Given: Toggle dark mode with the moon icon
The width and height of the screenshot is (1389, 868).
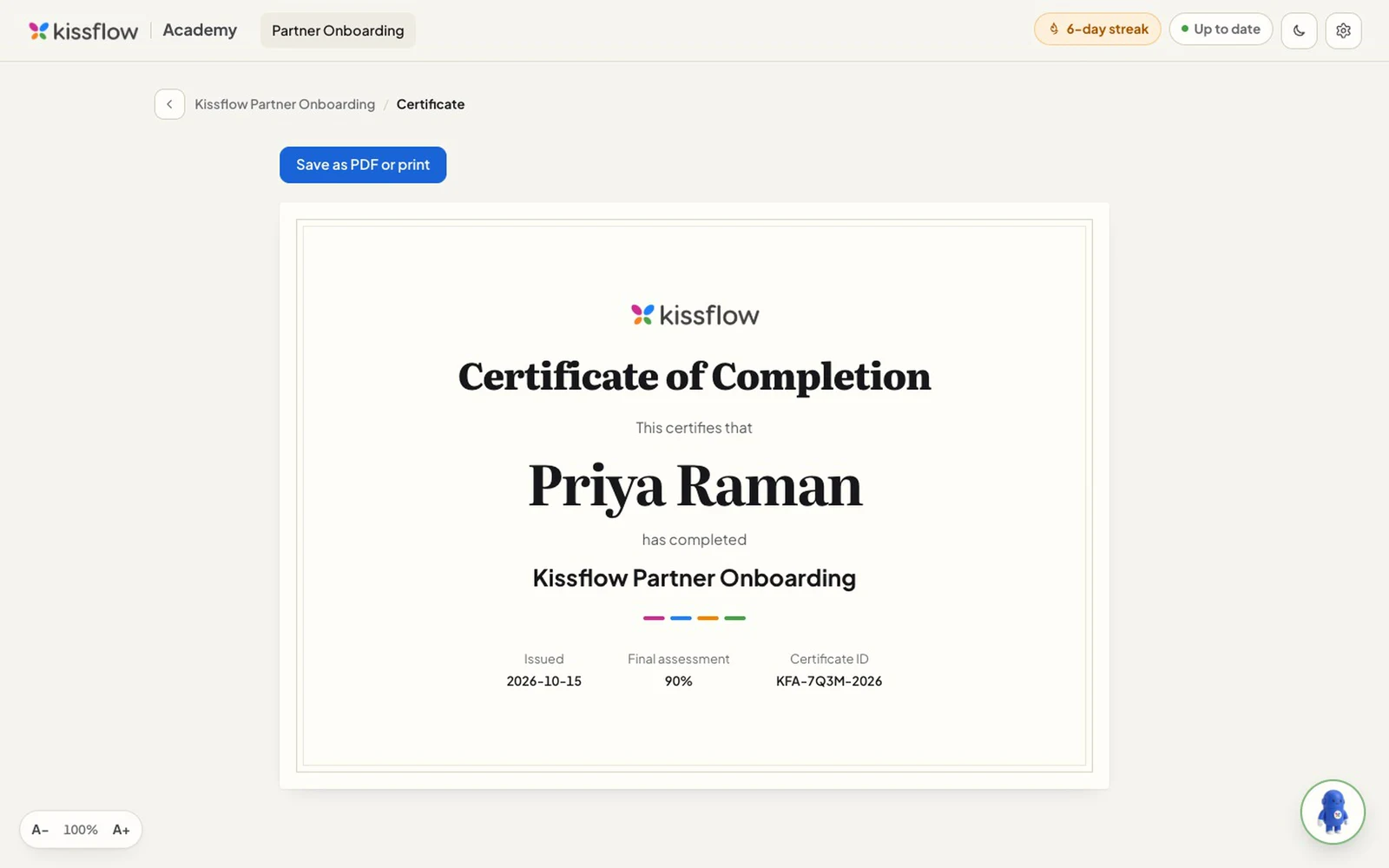Looking at the screenshot, I should (x=1300, y=30).
